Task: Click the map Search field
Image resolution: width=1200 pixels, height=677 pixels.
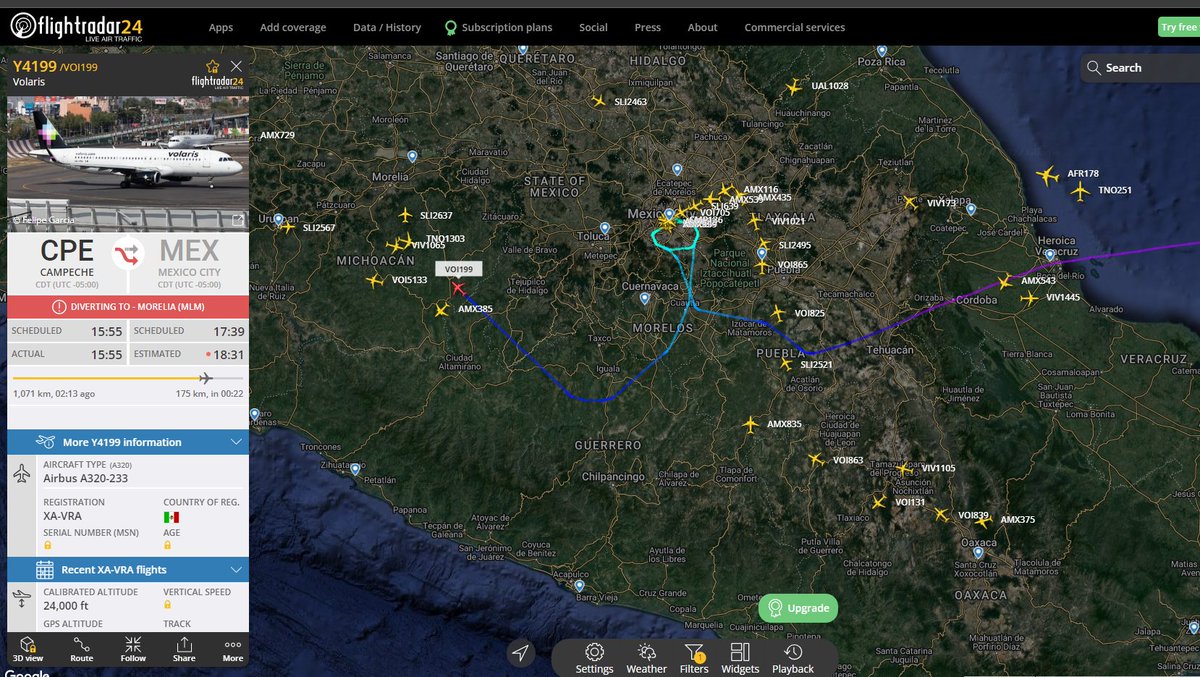Action: tap(1141, 68)
